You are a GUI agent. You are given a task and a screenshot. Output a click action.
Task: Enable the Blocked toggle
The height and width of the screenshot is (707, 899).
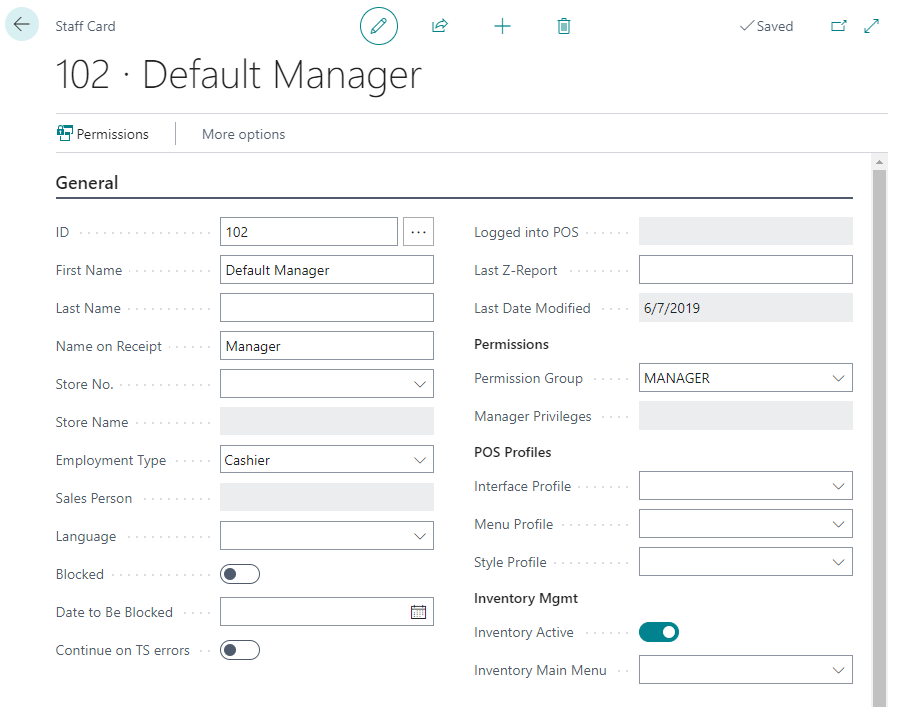point(239,574)
